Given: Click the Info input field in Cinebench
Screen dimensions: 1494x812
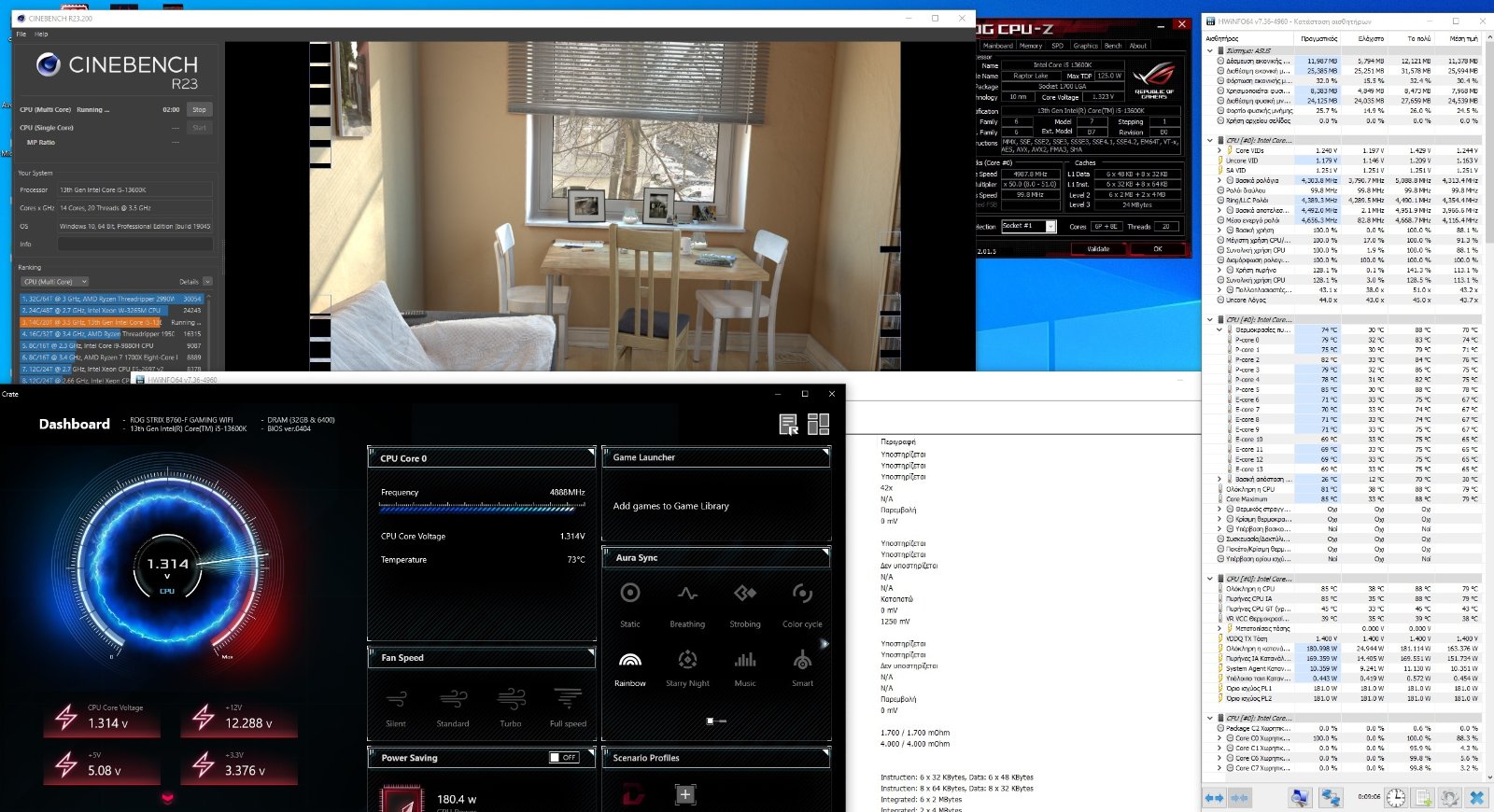Looking at the screenshot, I should pos(135,244).
